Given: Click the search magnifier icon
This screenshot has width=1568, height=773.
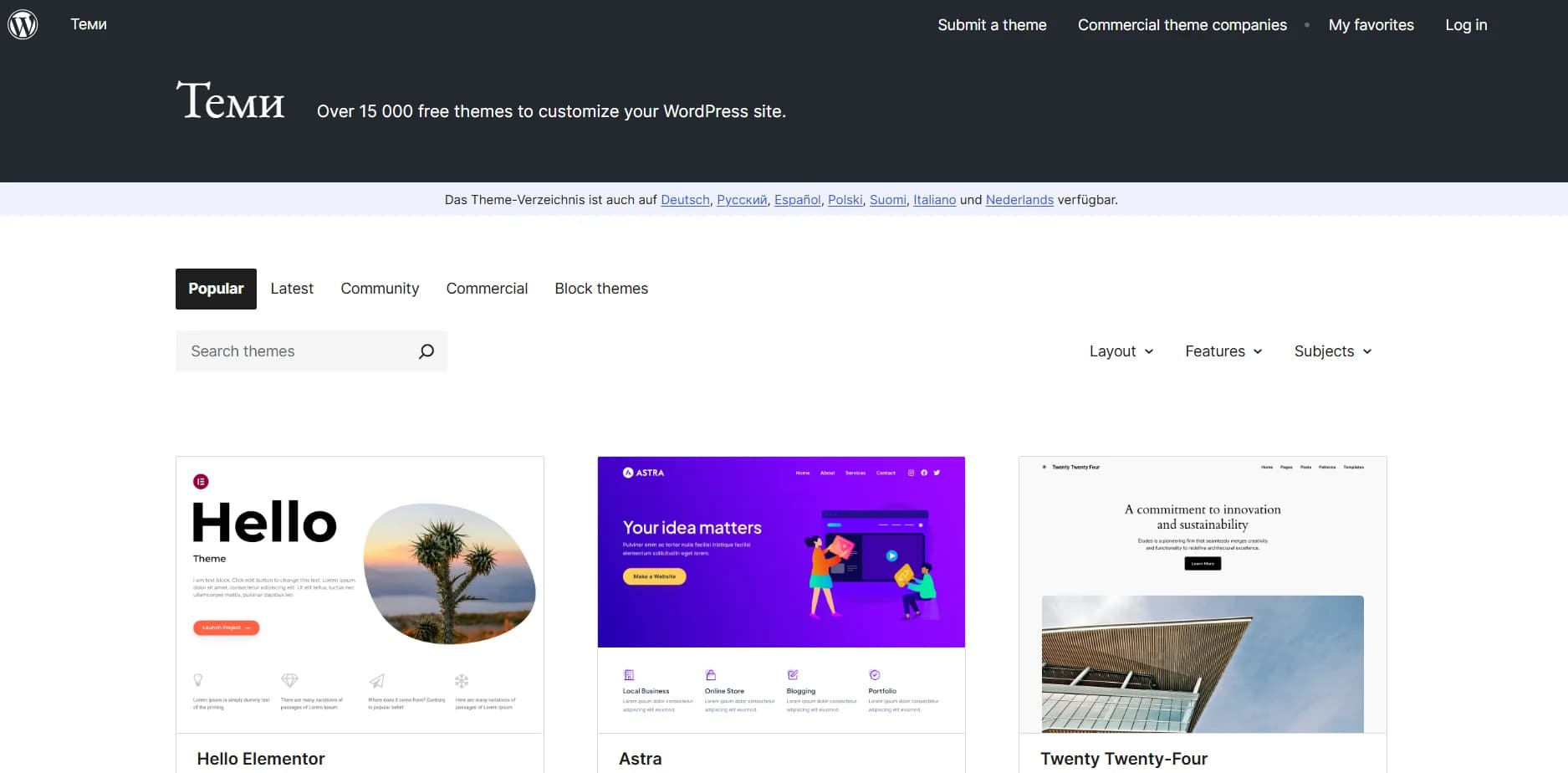Looking at the screenshot, I should pos(426,351).
